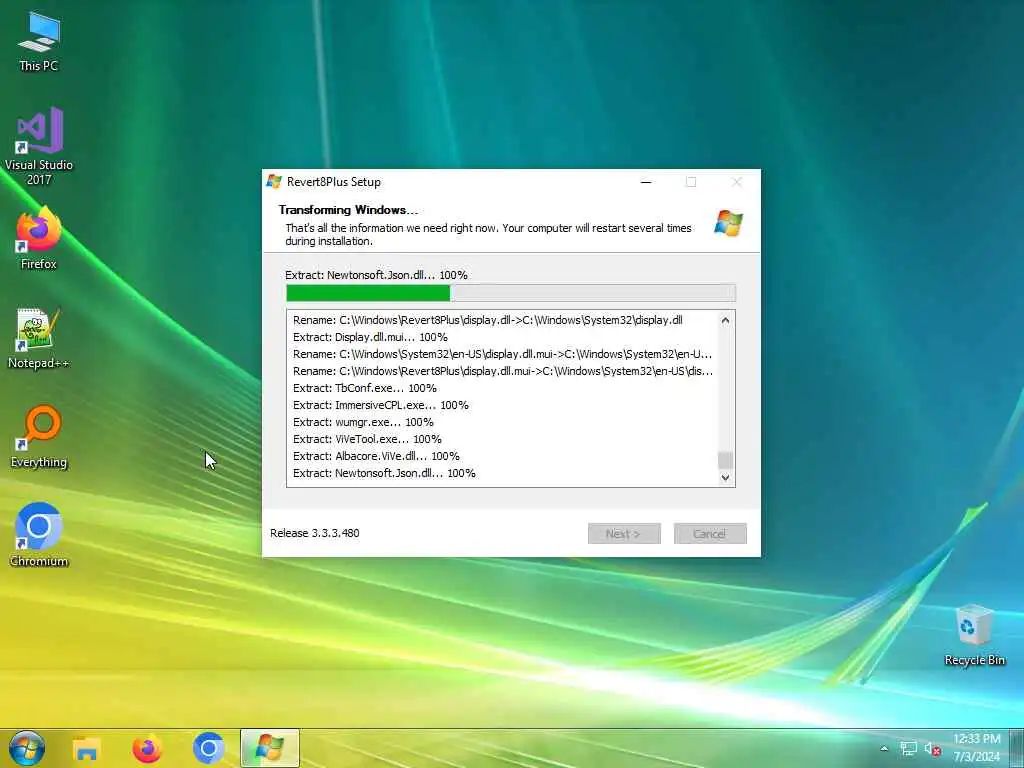
Task: Click the 'Transforming Windows...' heading
Action: click(348, 210)
